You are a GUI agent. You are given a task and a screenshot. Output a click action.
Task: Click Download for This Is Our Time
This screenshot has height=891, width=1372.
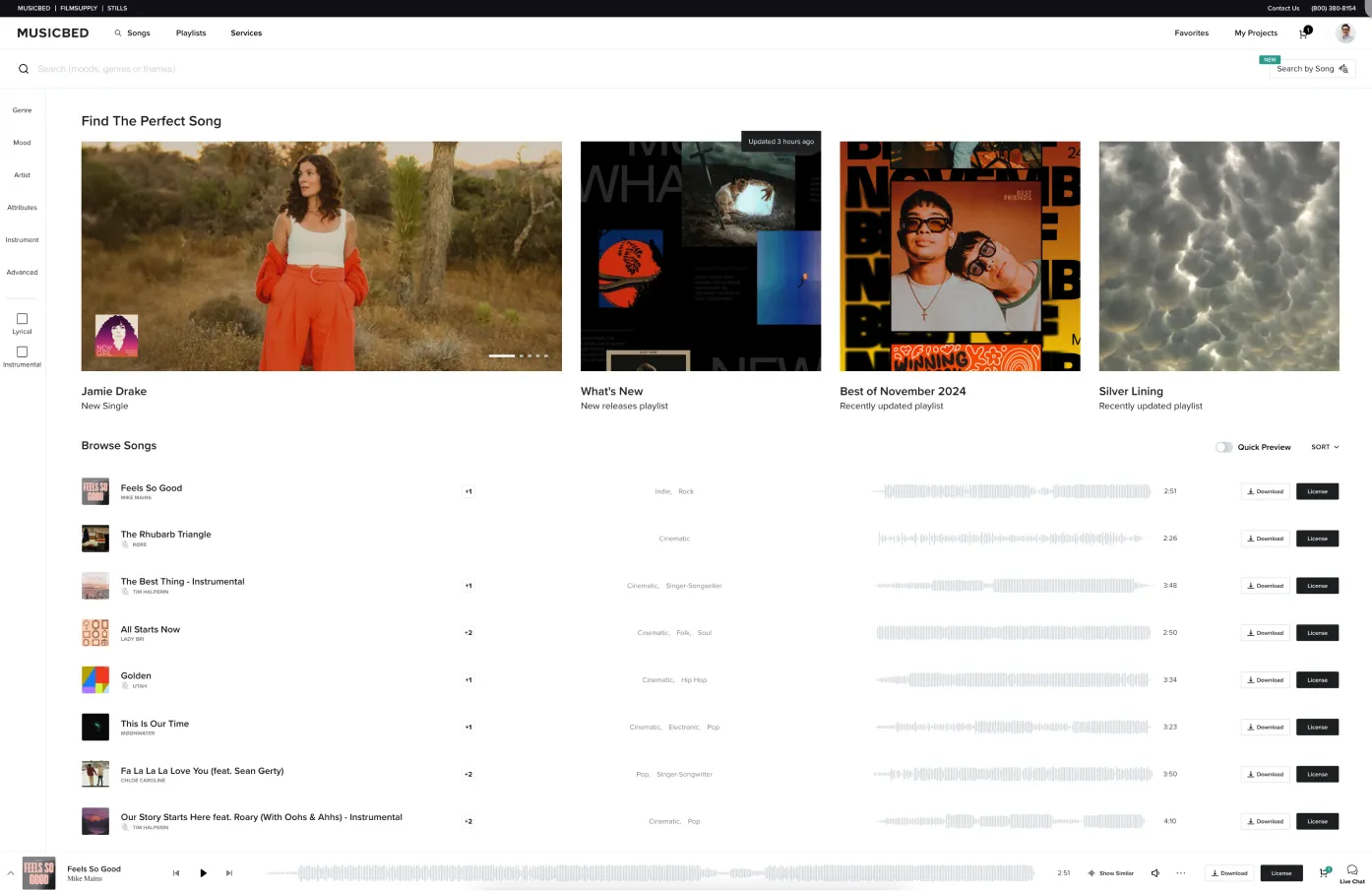tap(1265, 728)
